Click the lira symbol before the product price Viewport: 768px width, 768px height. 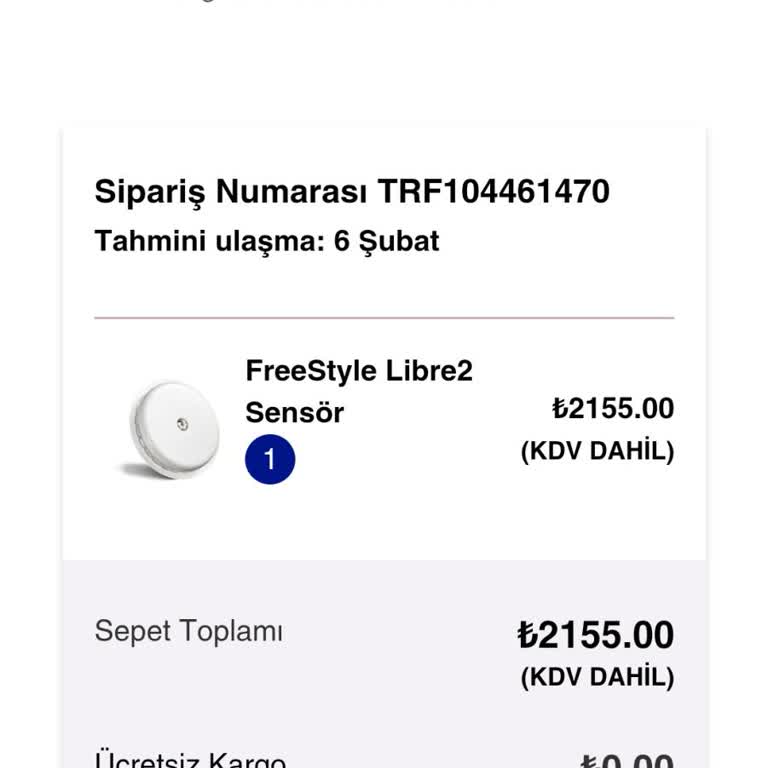point(560,409)
